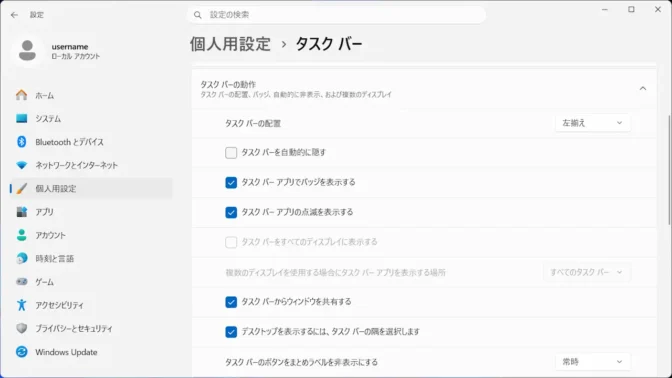Screen dimensions: 672x378
Task: Click the タスク バー breadcrumb title
Action: point(329,44)
